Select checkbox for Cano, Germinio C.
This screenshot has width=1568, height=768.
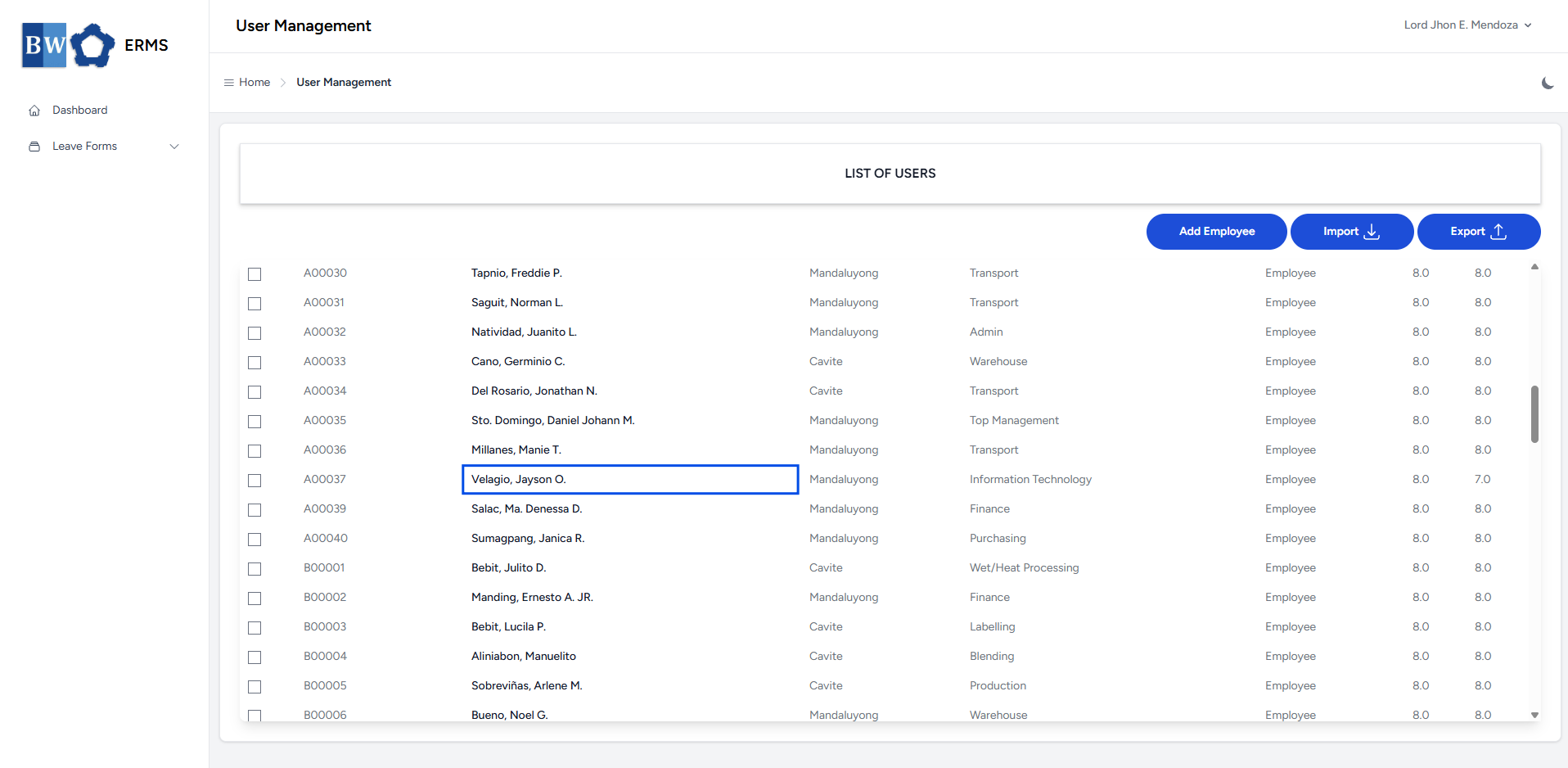[255, 363]
